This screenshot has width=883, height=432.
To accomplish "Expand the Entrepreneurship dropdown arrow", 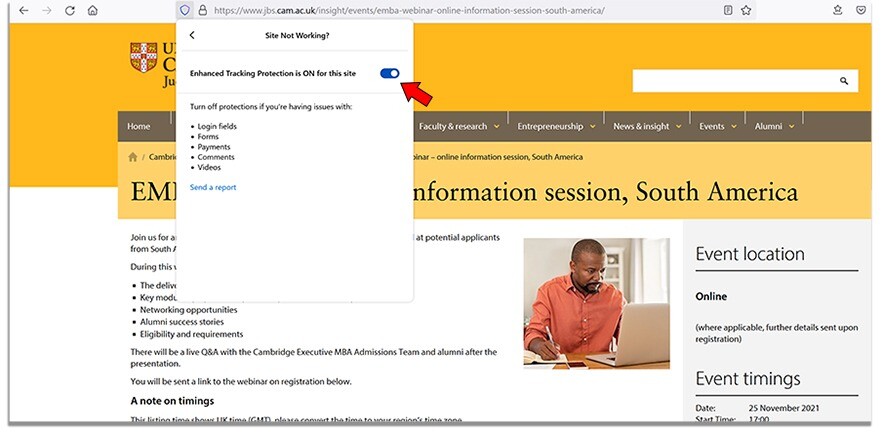I will click(x=592, y=127).
